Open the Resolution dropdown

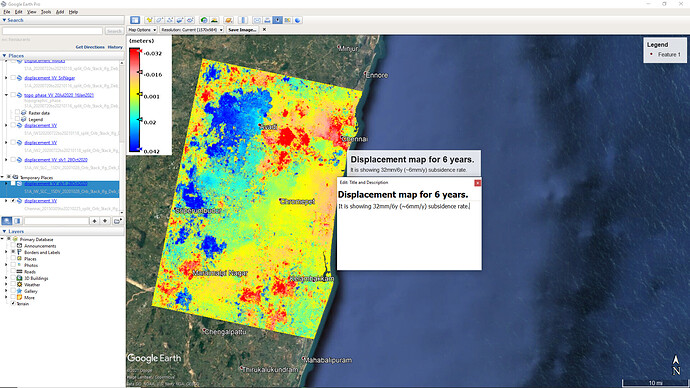192,29
